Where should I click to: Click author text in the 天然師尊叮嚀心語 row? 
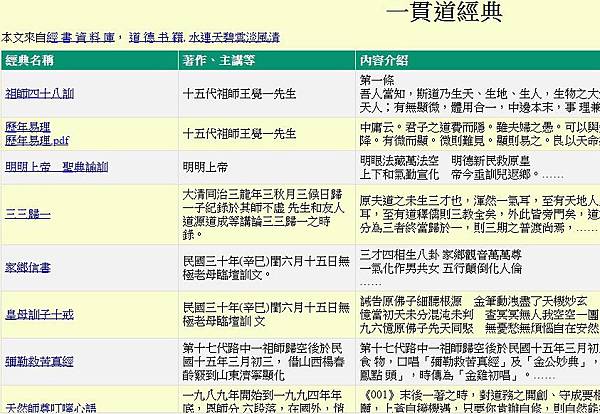pyautogui.click(x=263, y=401)
